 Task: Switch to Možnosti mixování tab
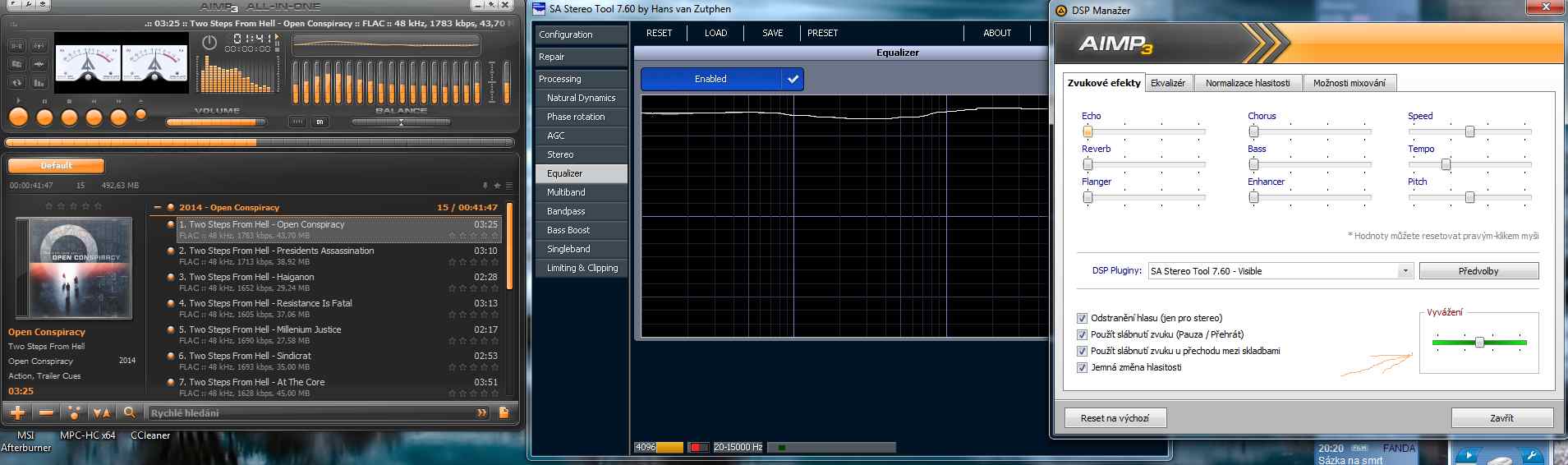[x=1349, y=83]
